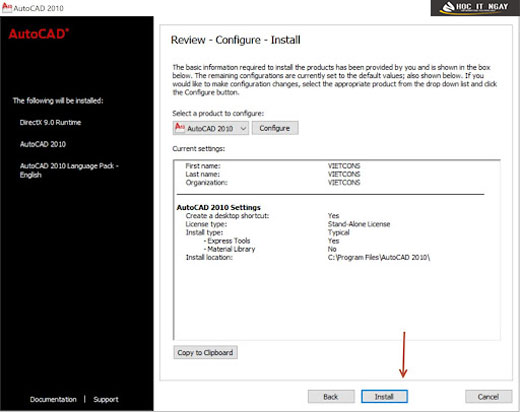
Task: Click the 'Create a desktop shortcut:' label
Action: coord(227,216)
